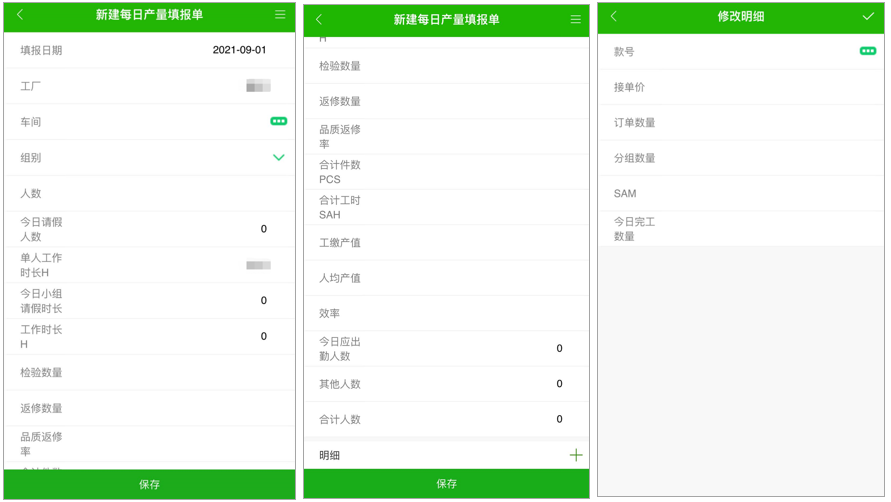Go back in the left daily output form

pos(20,15)
